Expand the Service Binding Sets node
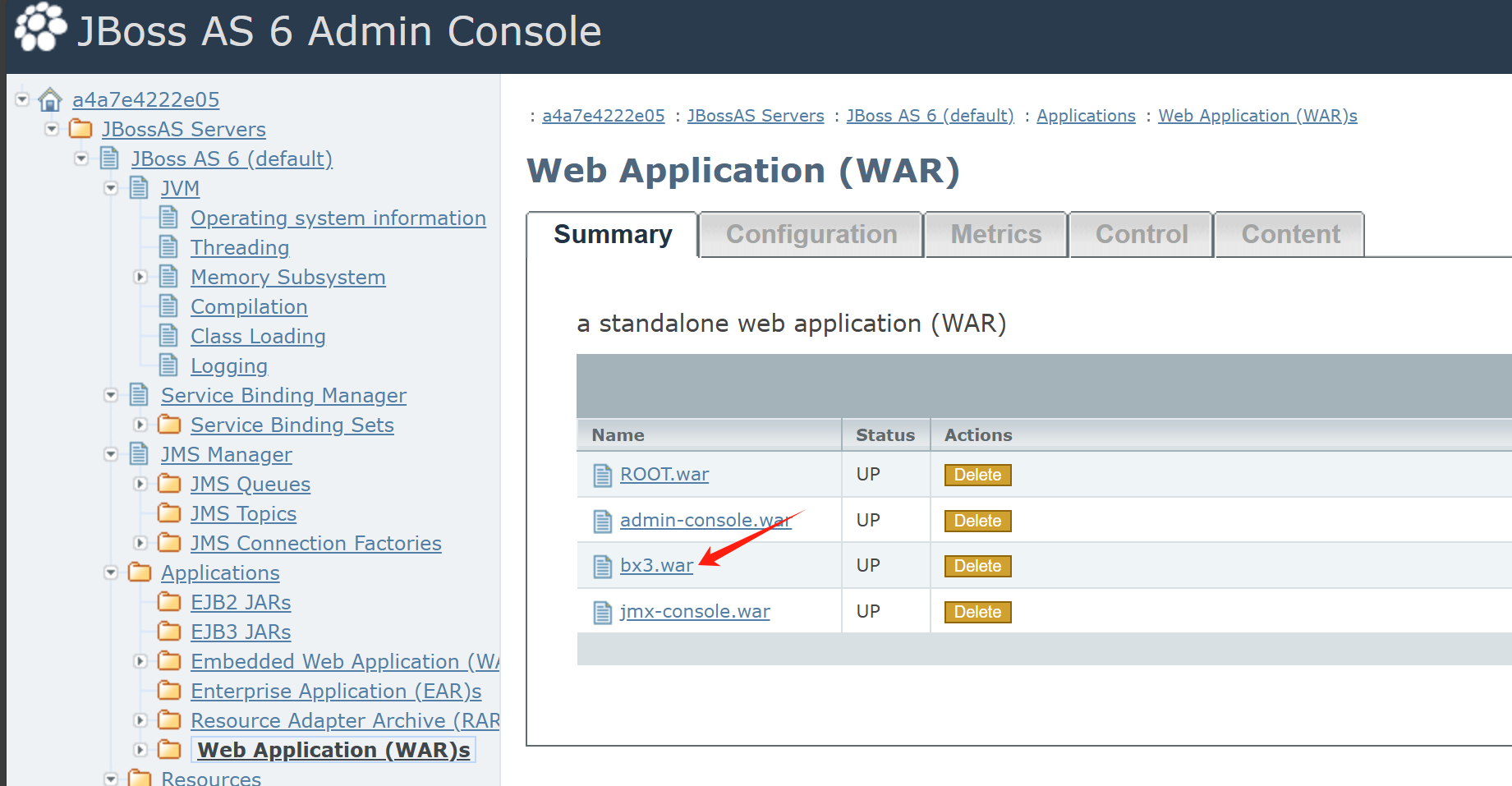Viewport: 1512px width, 786px height. [140, 425]
